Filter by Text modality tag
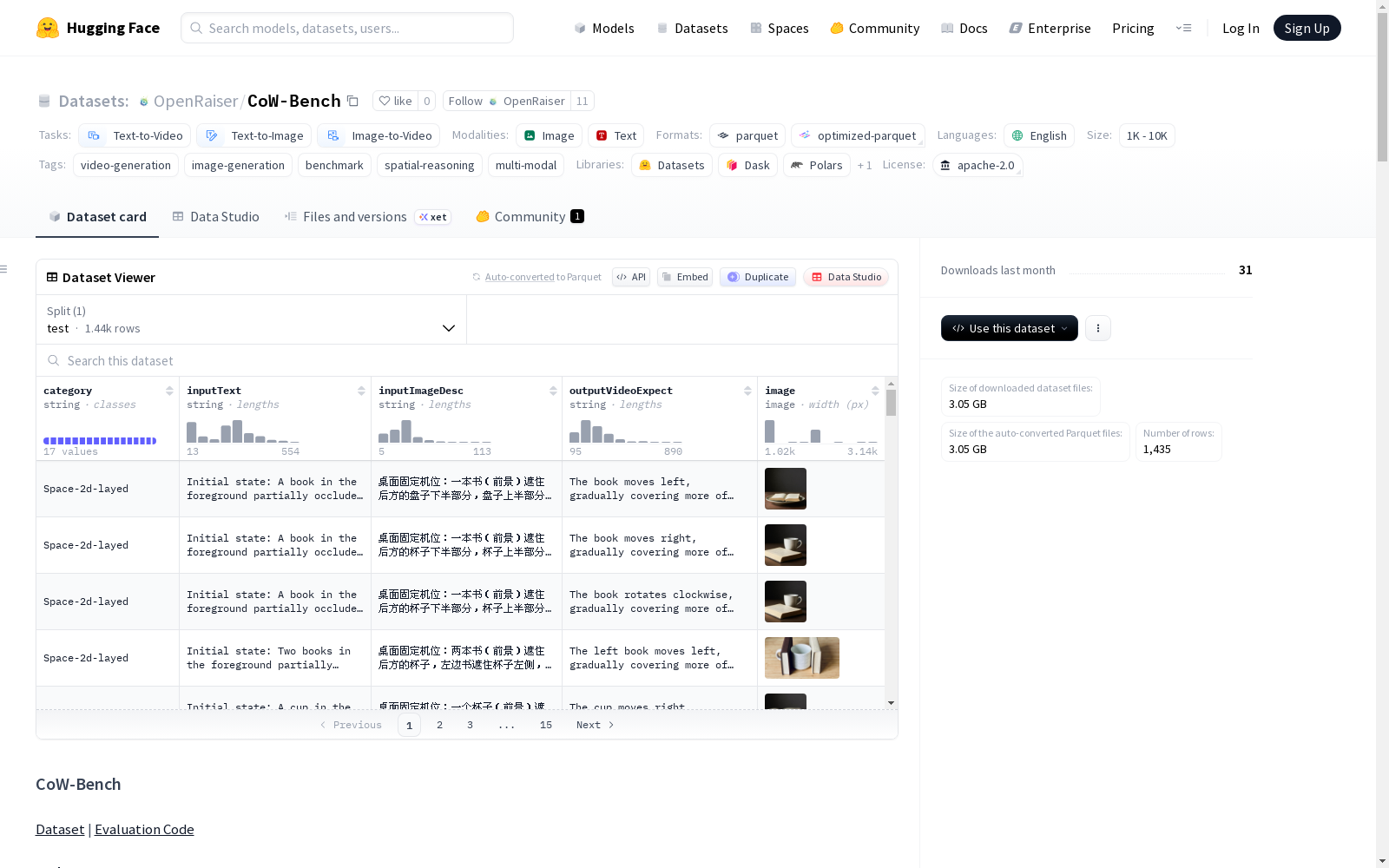Viewport: 1389px width, 868px height. [x=616, y=135]
